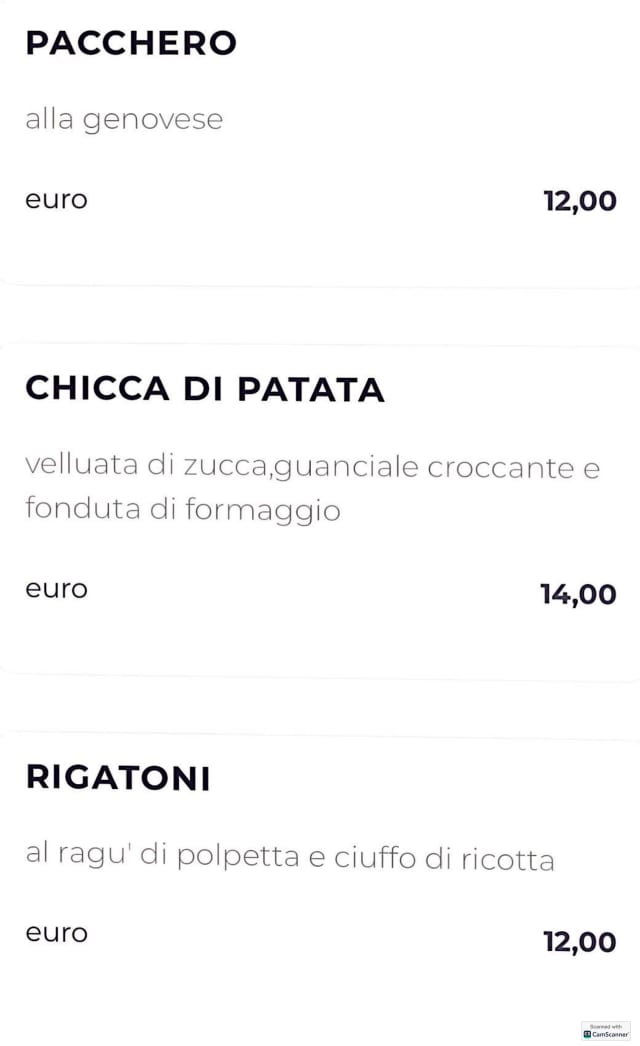The width and height of the screenshot is (640, 1046).
Task: Click the 'euro' label under PACCHERO
Action: pos(56,199)
